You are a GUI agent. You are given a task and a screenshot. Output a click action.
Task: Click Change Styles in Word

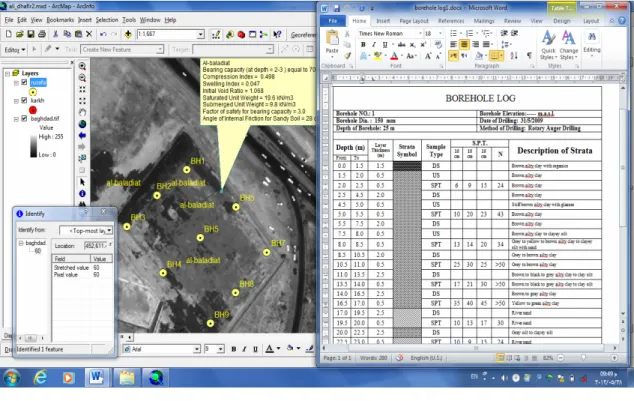568,45
